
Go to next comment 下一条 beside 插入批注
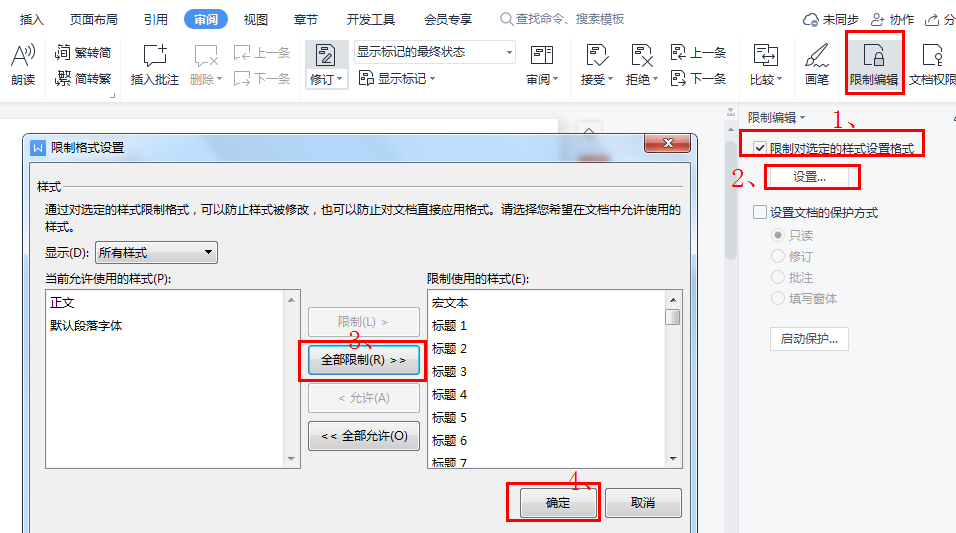click(x=262, y=78)
